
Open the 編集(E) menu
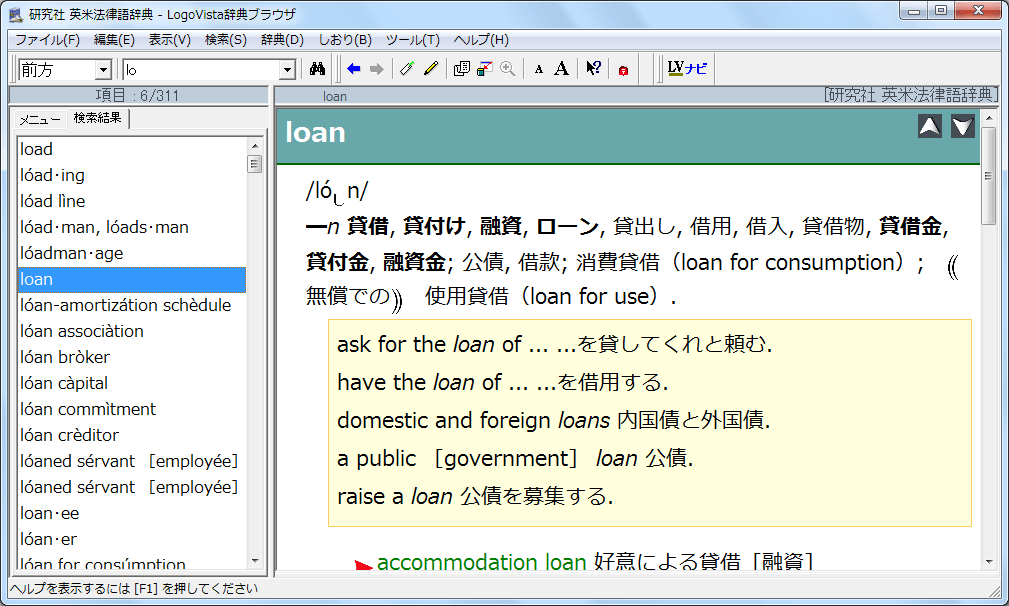coord(114,40)
